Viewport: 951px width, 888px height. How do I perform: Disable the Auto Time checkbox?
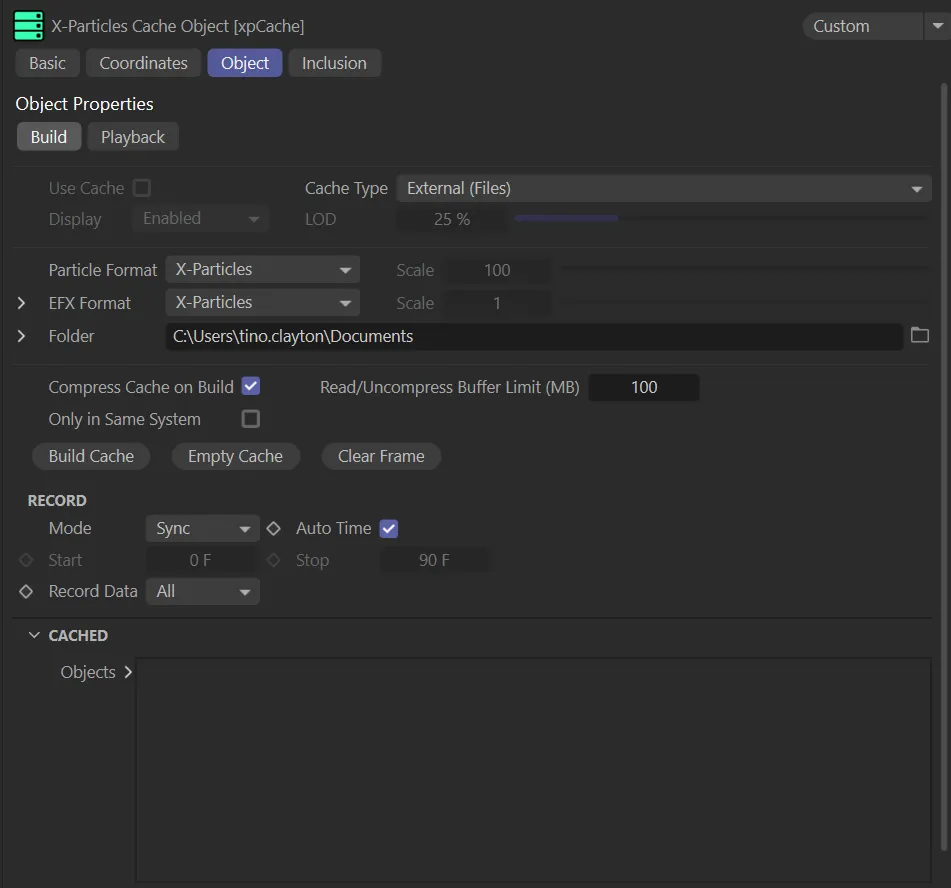point(389,528)
